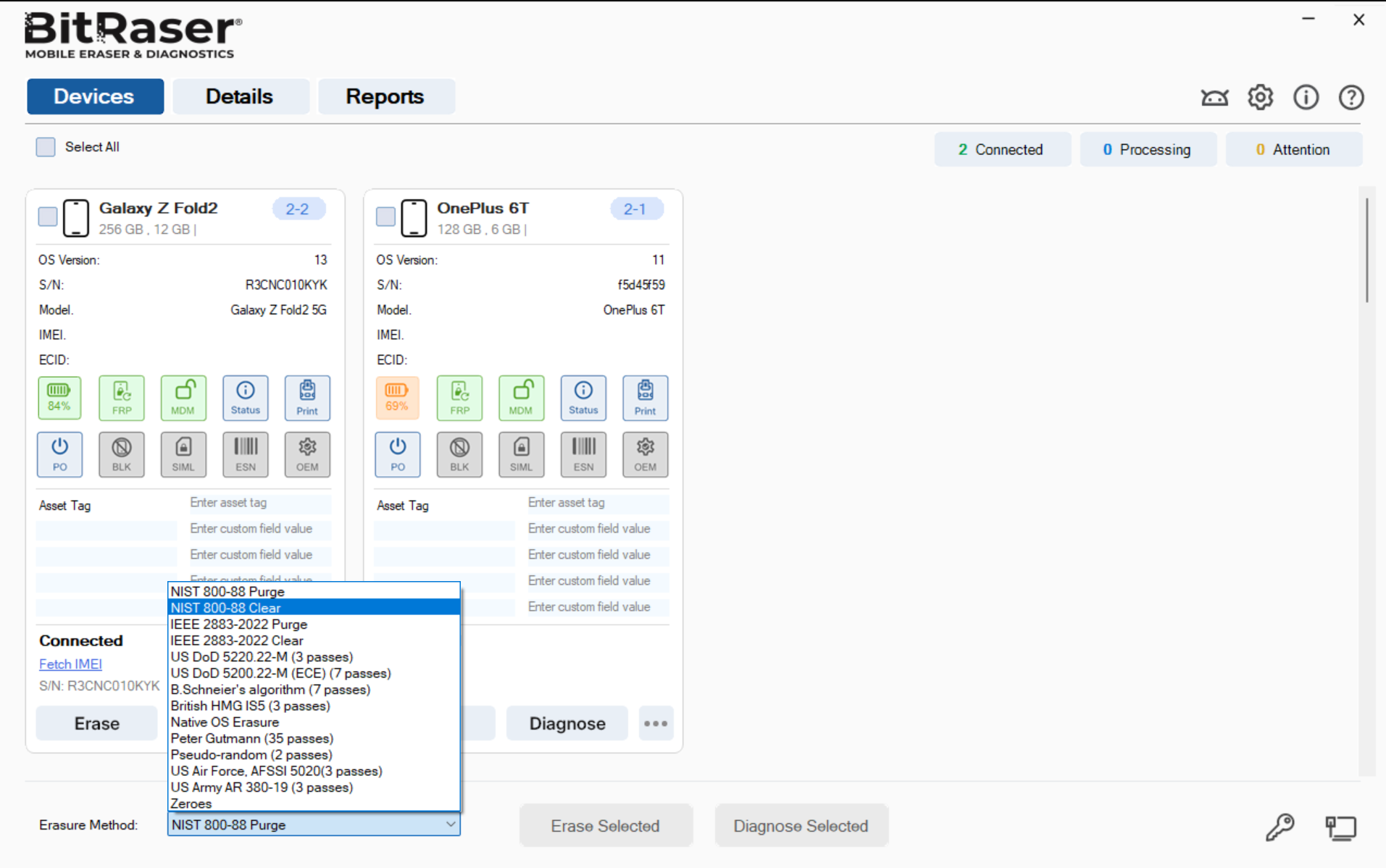
Task: Check the OnePlus 6T device checkbox
Action: tap(385, 217)
